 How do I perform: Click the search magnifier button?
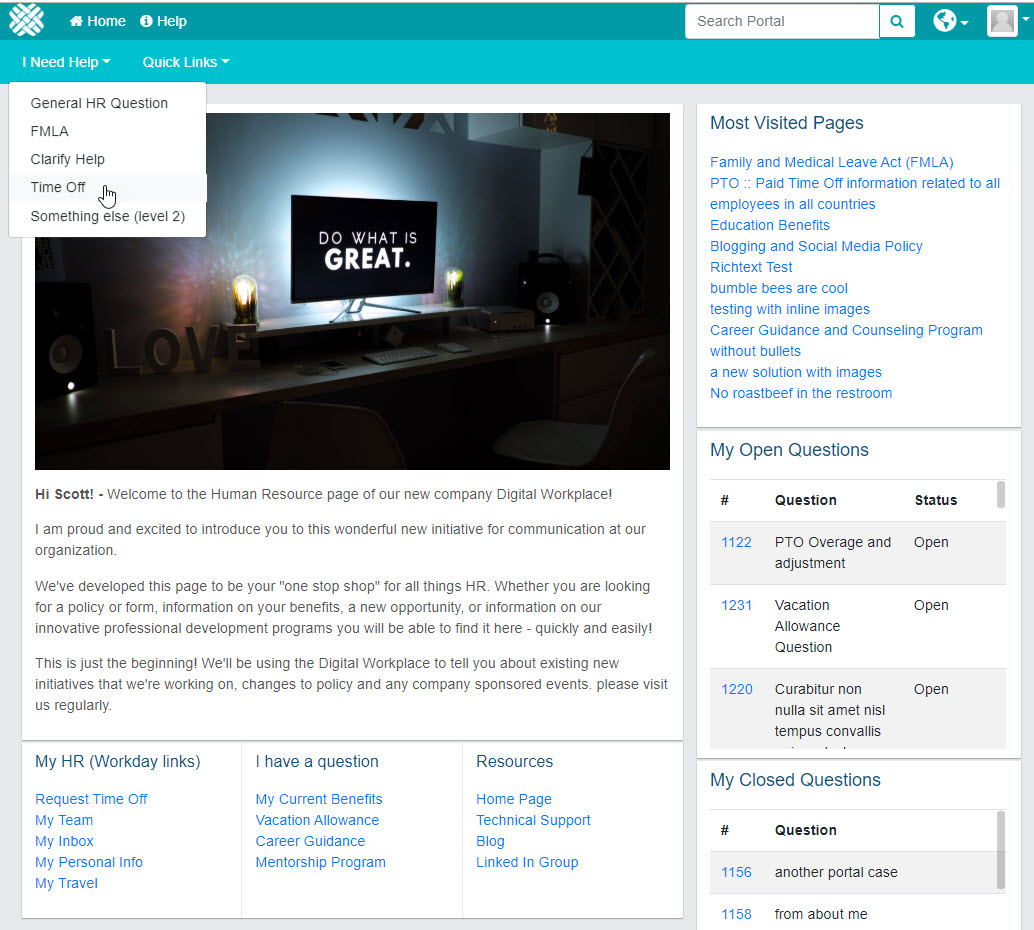pos(897,21)
